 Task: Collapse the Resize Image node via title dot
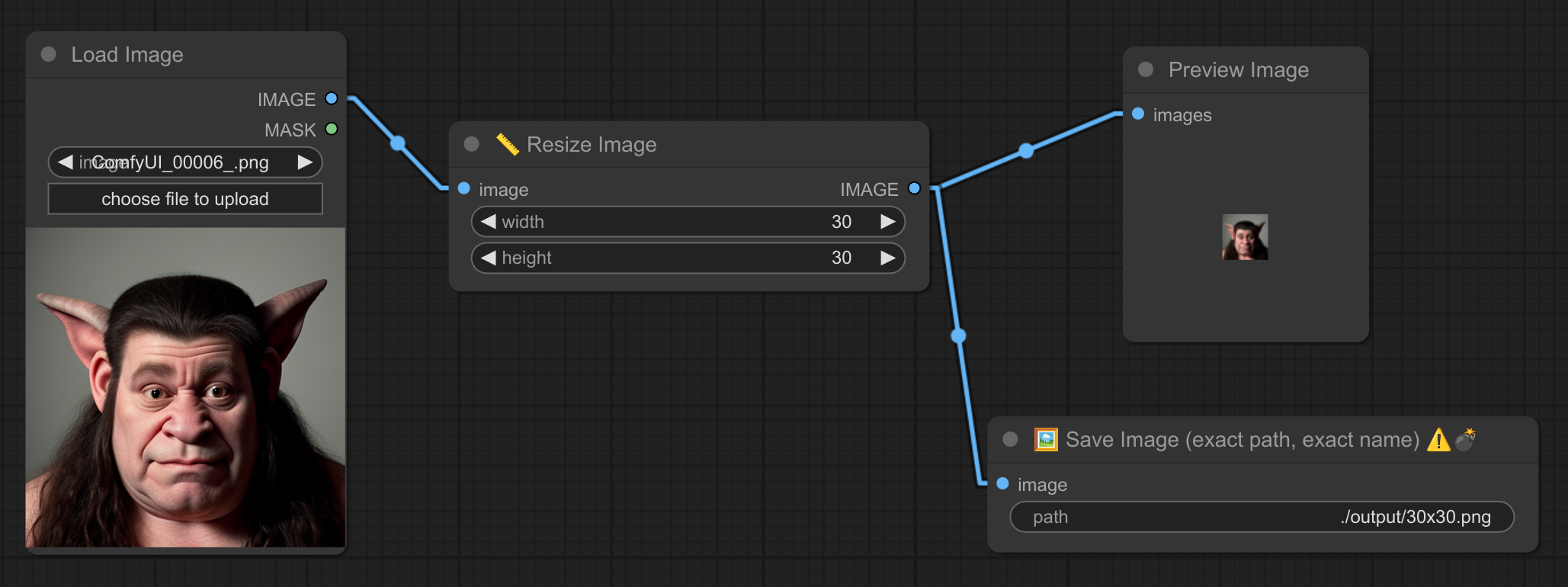pos(471,144)
